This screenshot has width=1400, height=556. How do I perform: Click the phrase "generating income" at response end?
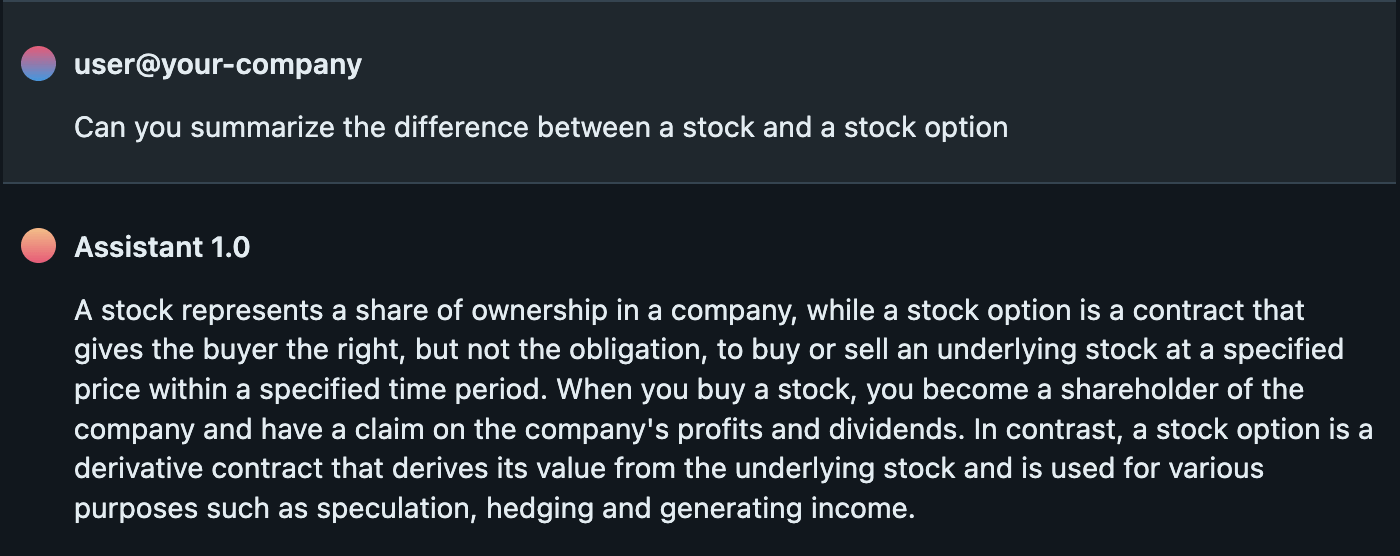coord(785,508)
